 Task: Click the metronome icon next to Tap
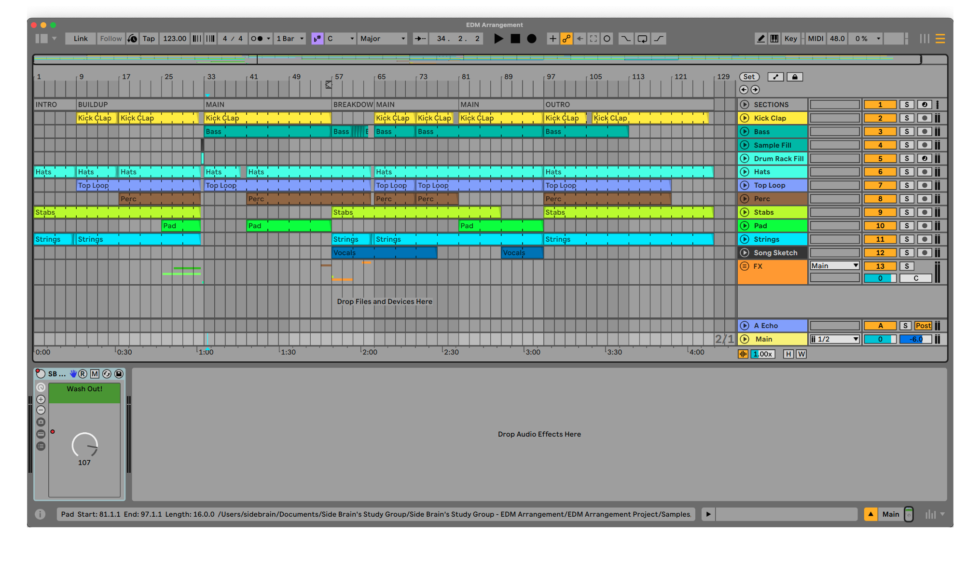point(132,39)
